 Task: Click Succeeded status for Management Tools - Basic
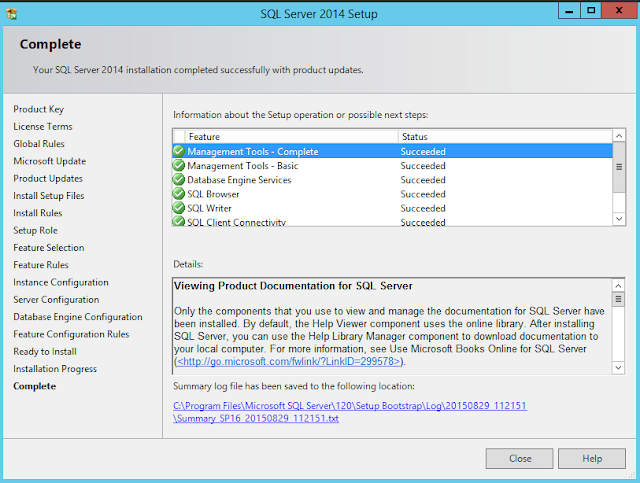(423, 166)
